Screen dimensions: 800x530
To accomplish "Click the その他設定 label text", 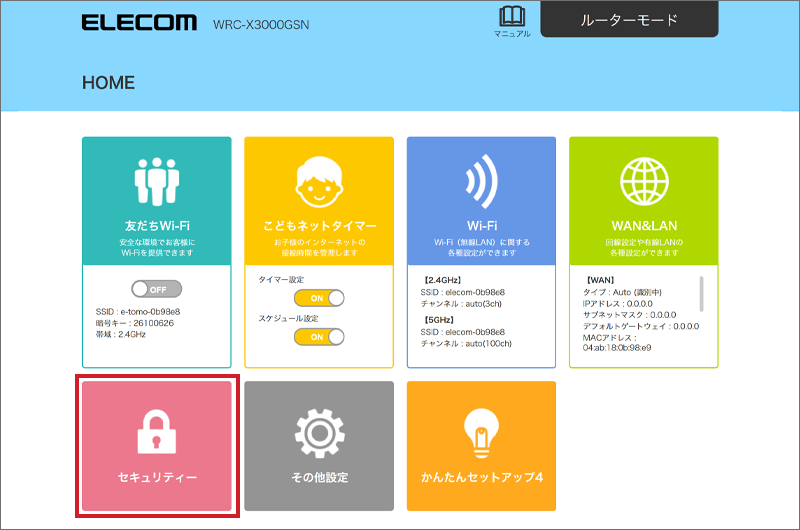I will 319,477.
